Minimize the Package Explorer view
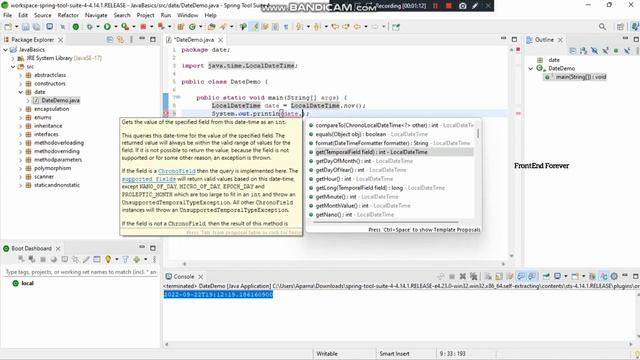The width and height of the screenshot is (640, 360). tap(142, 39)
